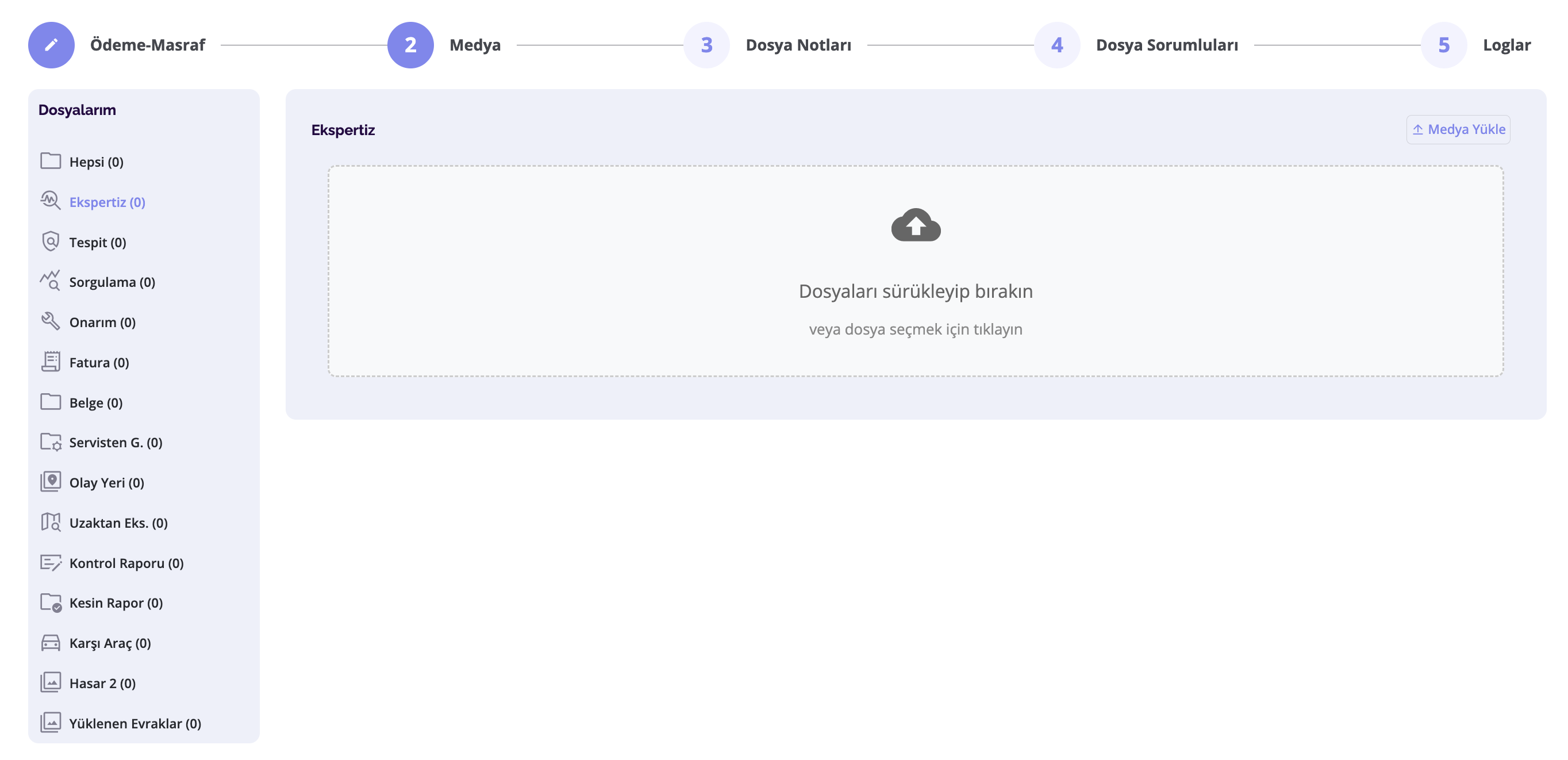This screenshot has width=1568, height=760.
Task: Click the drop zone to choose files
Action: (916, 271)
